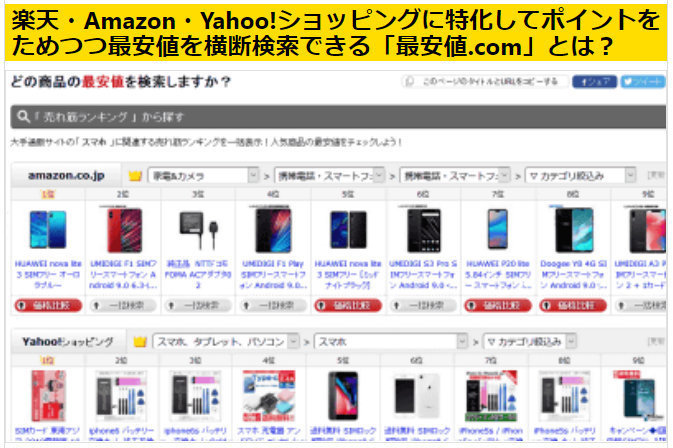673x448 pixels.
Task: Click the copy page title and URL icon
Action: click(409, 82)
